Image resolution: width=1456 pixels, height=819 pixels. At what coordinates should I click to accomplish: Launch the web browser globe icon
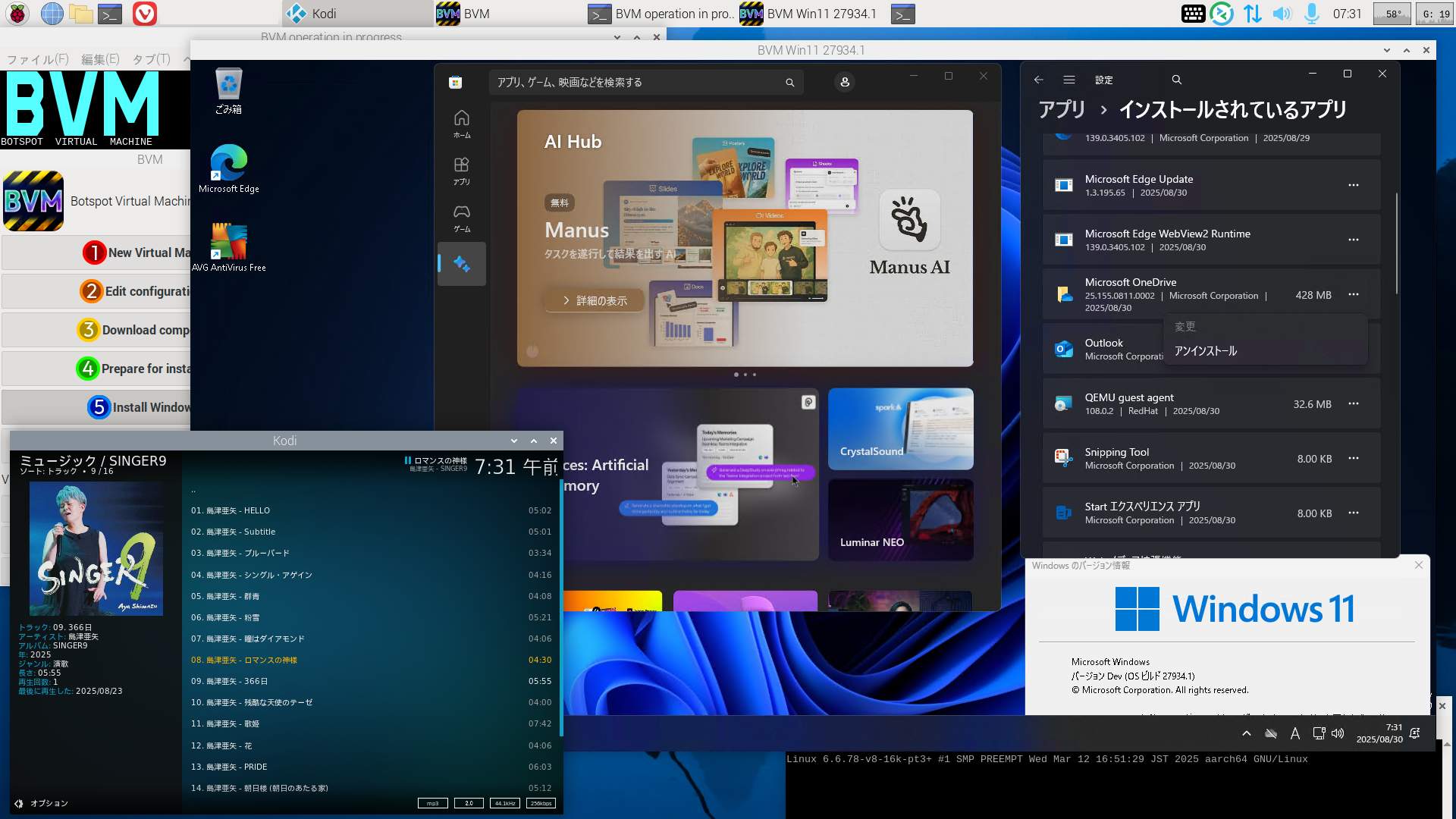coord(52,14)
